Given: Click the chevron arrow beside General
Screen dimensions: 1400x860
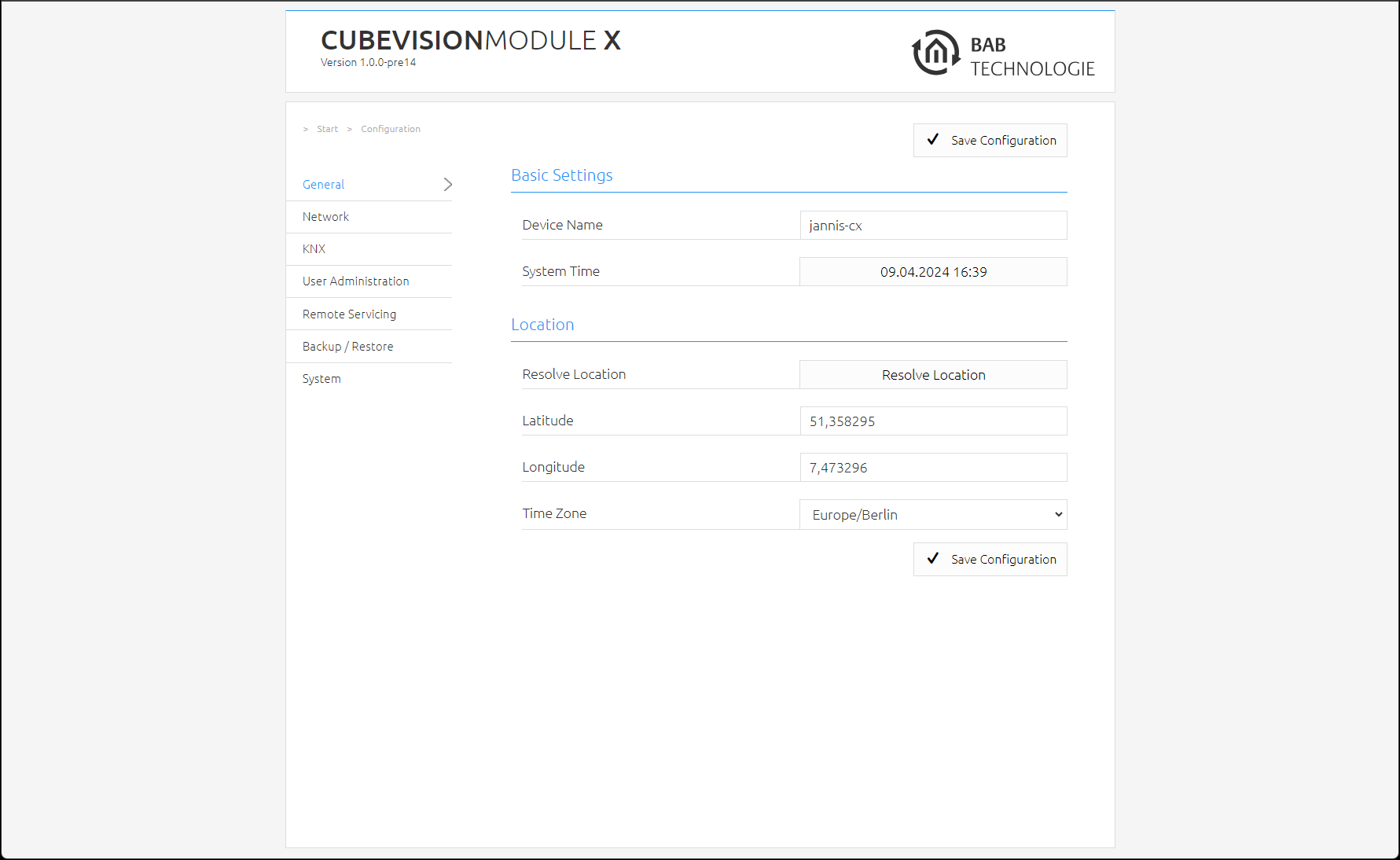Looking at the screenshot, I should point(447,185).
